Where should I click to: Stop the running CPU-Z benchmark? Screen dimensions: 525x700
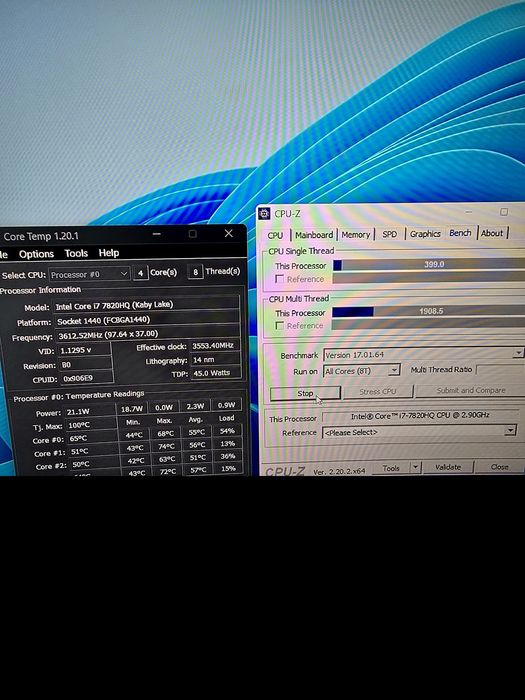coord(305,393)
